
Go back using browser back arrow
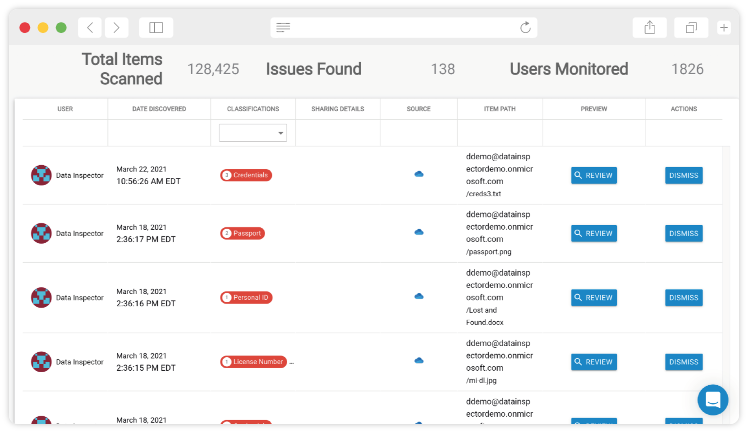pyautogui.click(x=90, y=28)
